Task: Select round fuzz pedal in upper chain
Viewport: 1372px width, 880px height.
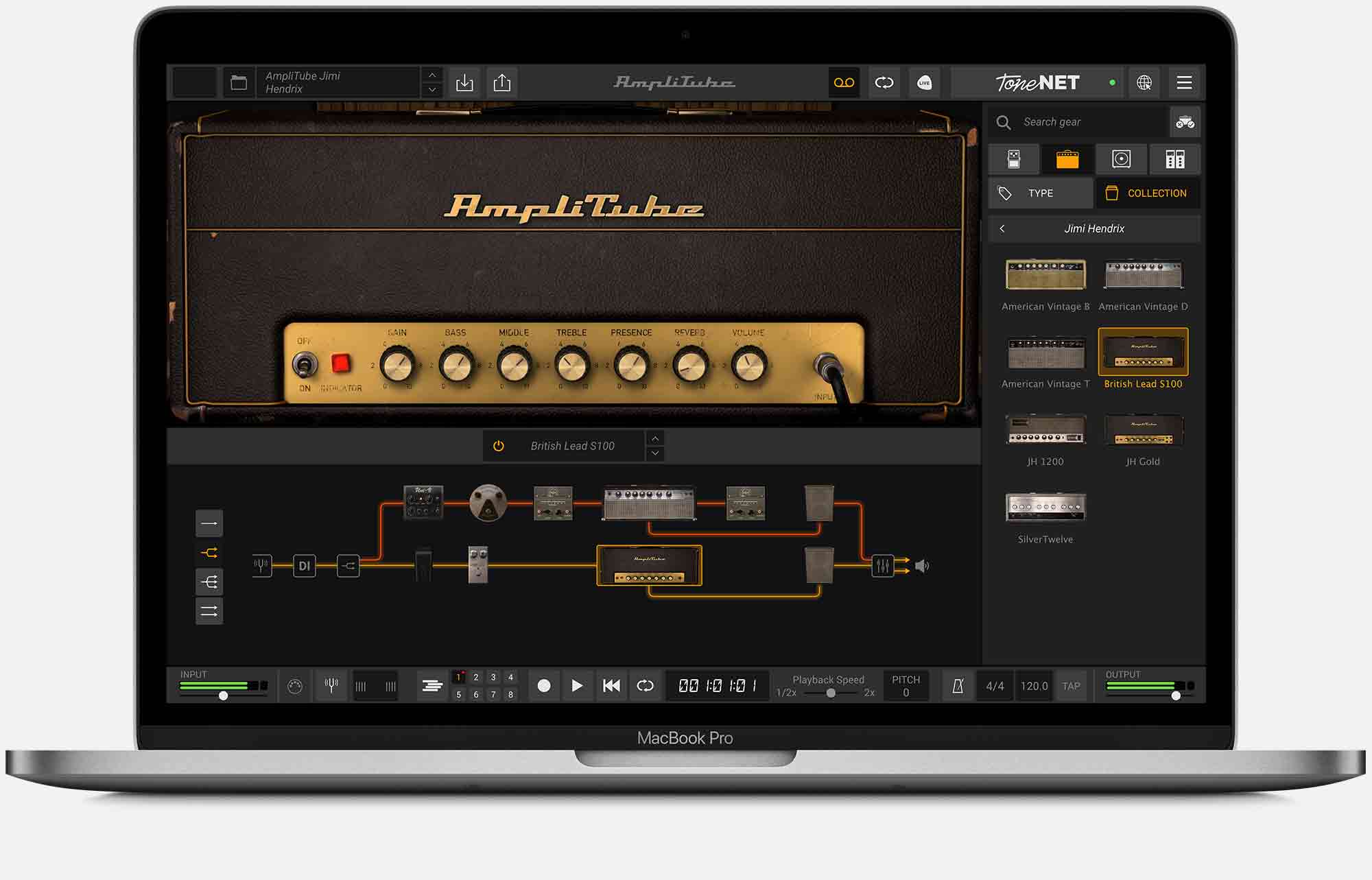Action: [488, 503]
